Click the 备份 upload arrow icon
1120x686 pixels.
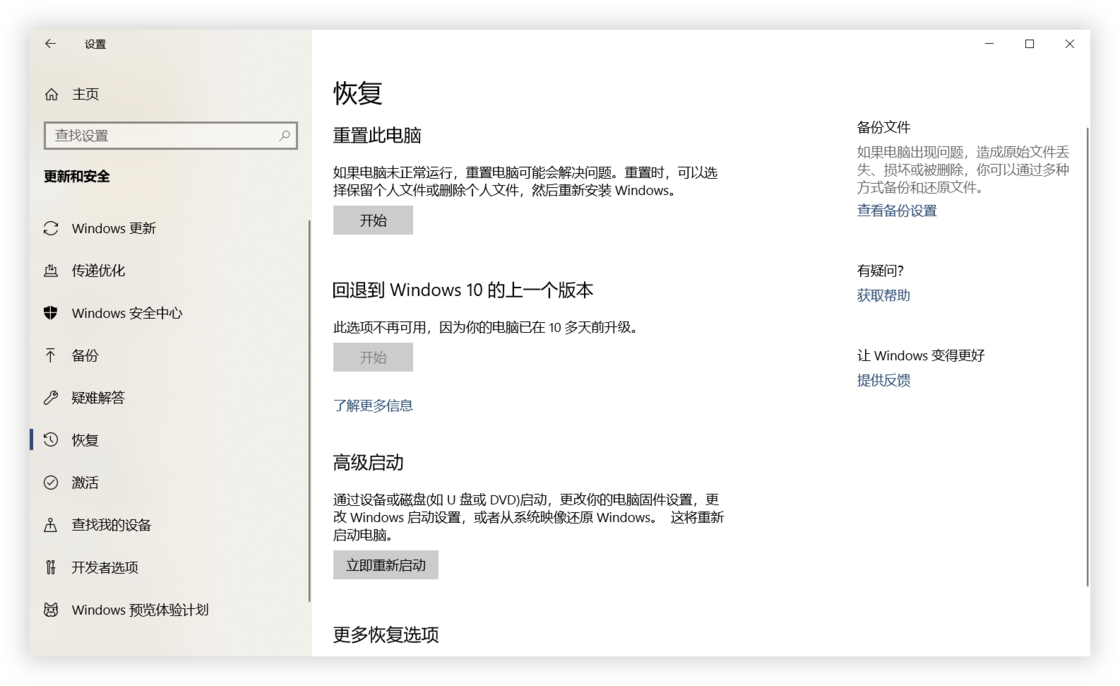pyautogui.click(x=51, y=355)
